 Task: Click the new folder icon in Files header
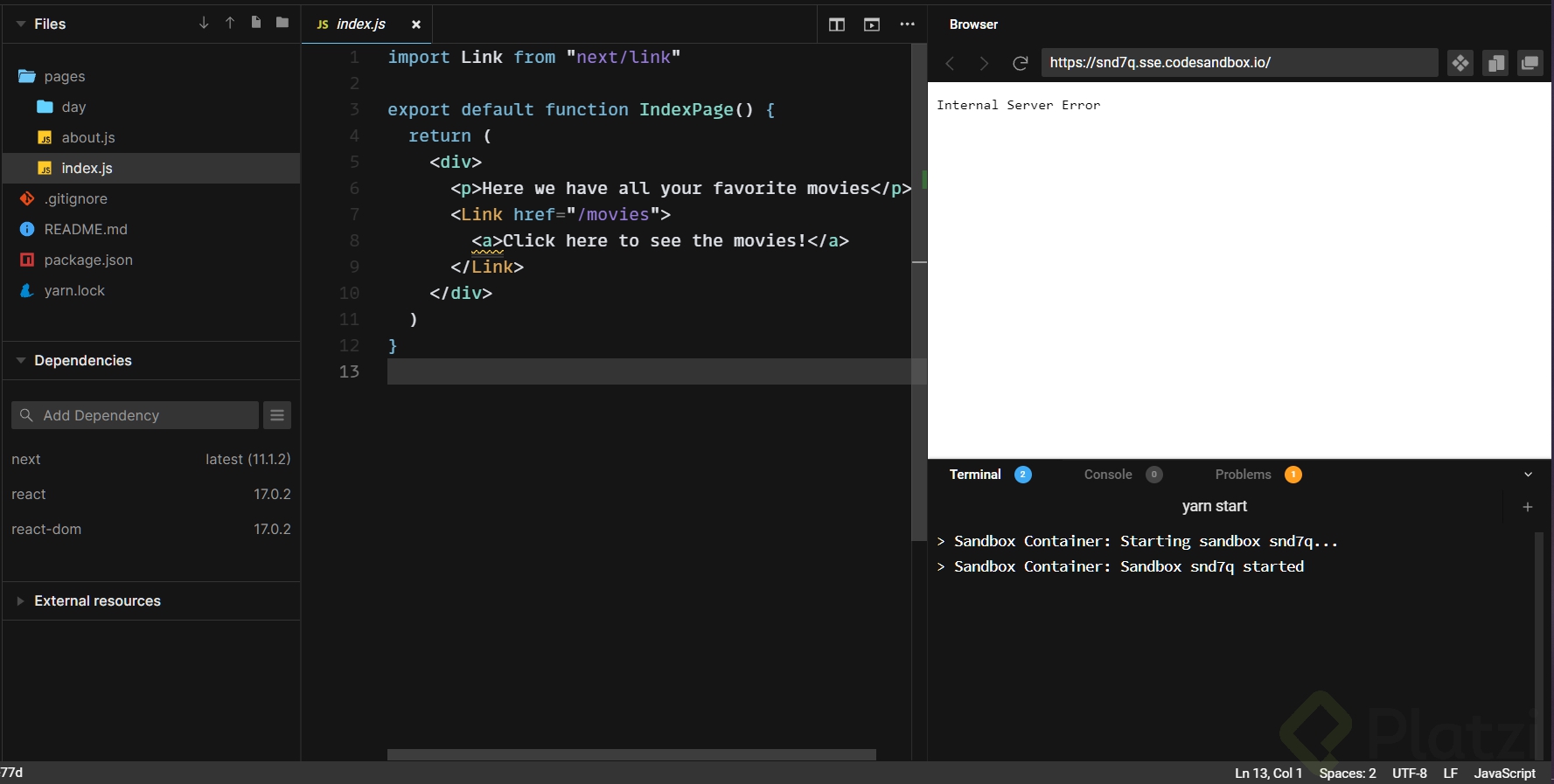point(282,23)
